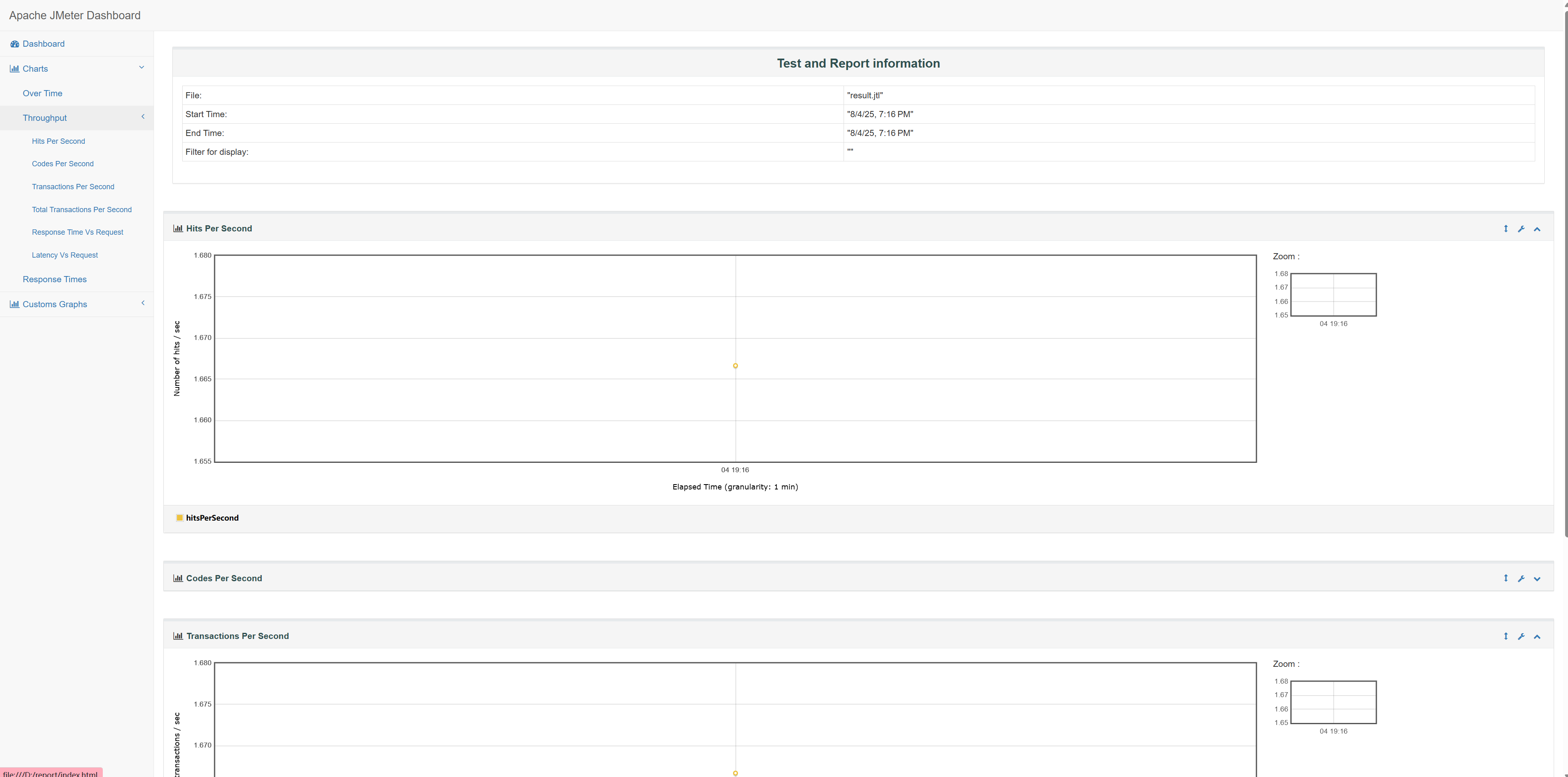
Task: Toggle the Throughput submenu arrow
Action: (x=143, y=117)
